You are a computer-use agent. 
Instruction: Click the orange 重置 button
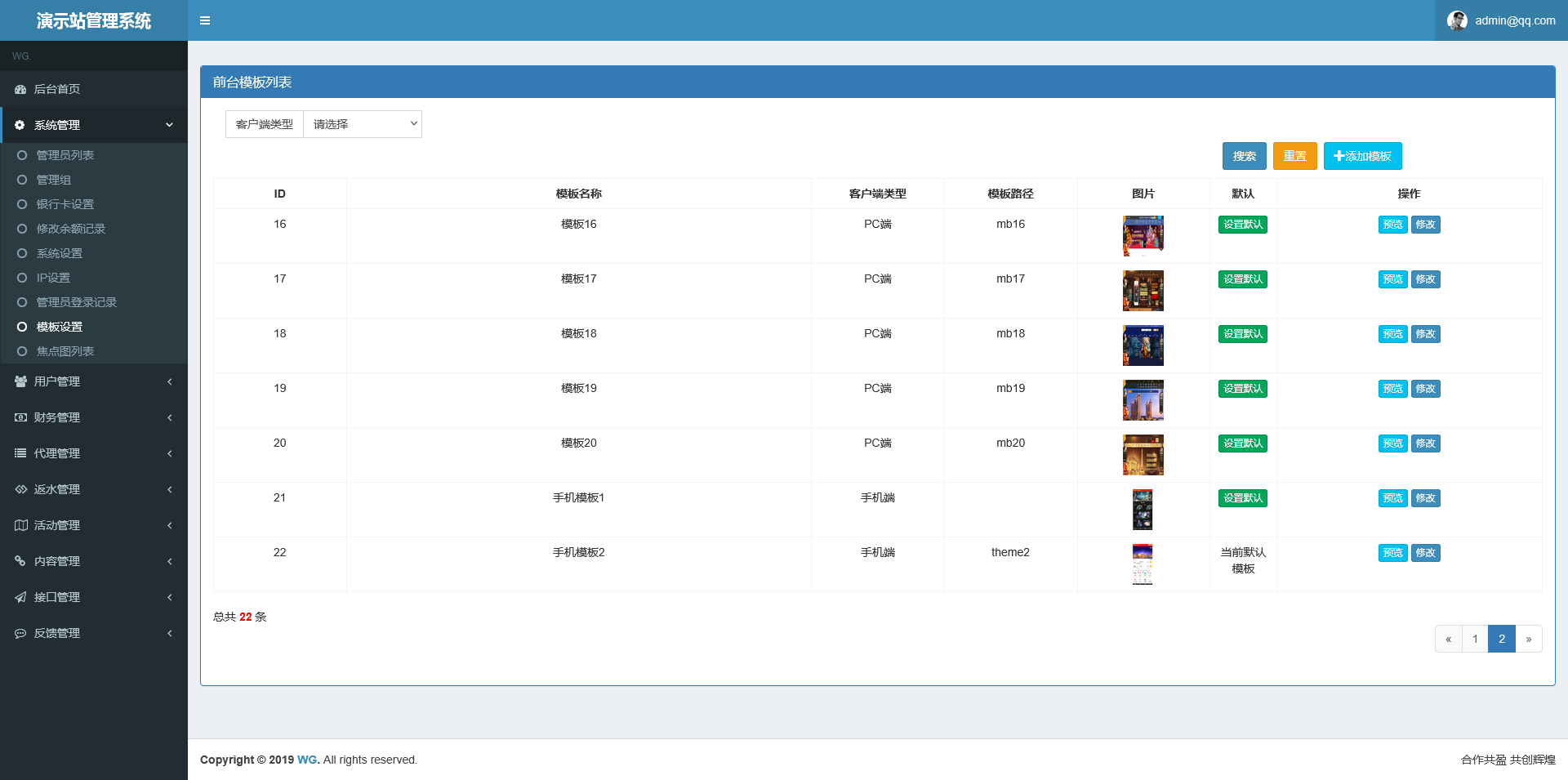[x=1295, y=156]
